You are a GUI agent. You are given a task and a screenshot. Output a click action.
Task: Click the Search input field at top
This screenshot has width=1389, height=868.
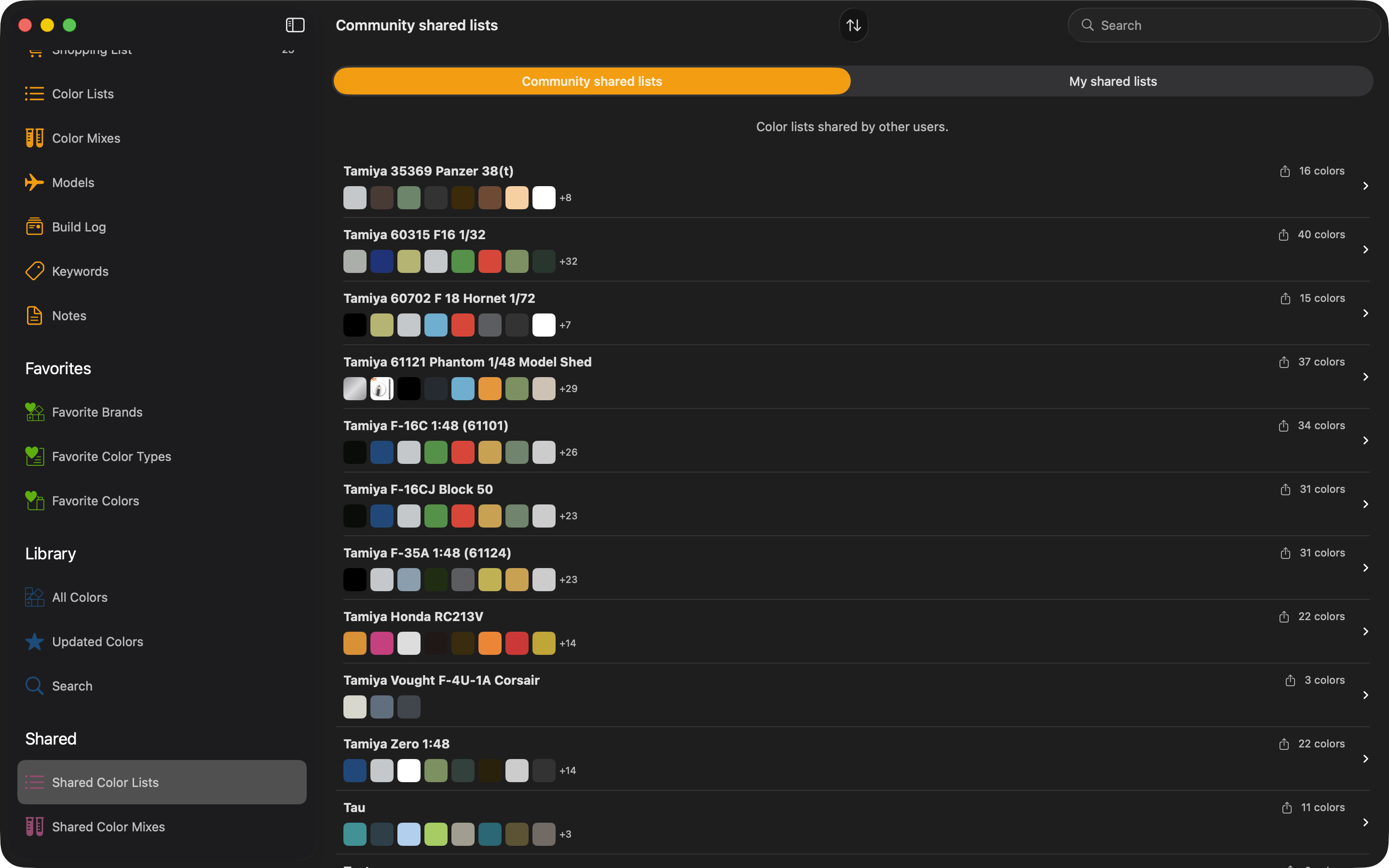[1224, 25]
